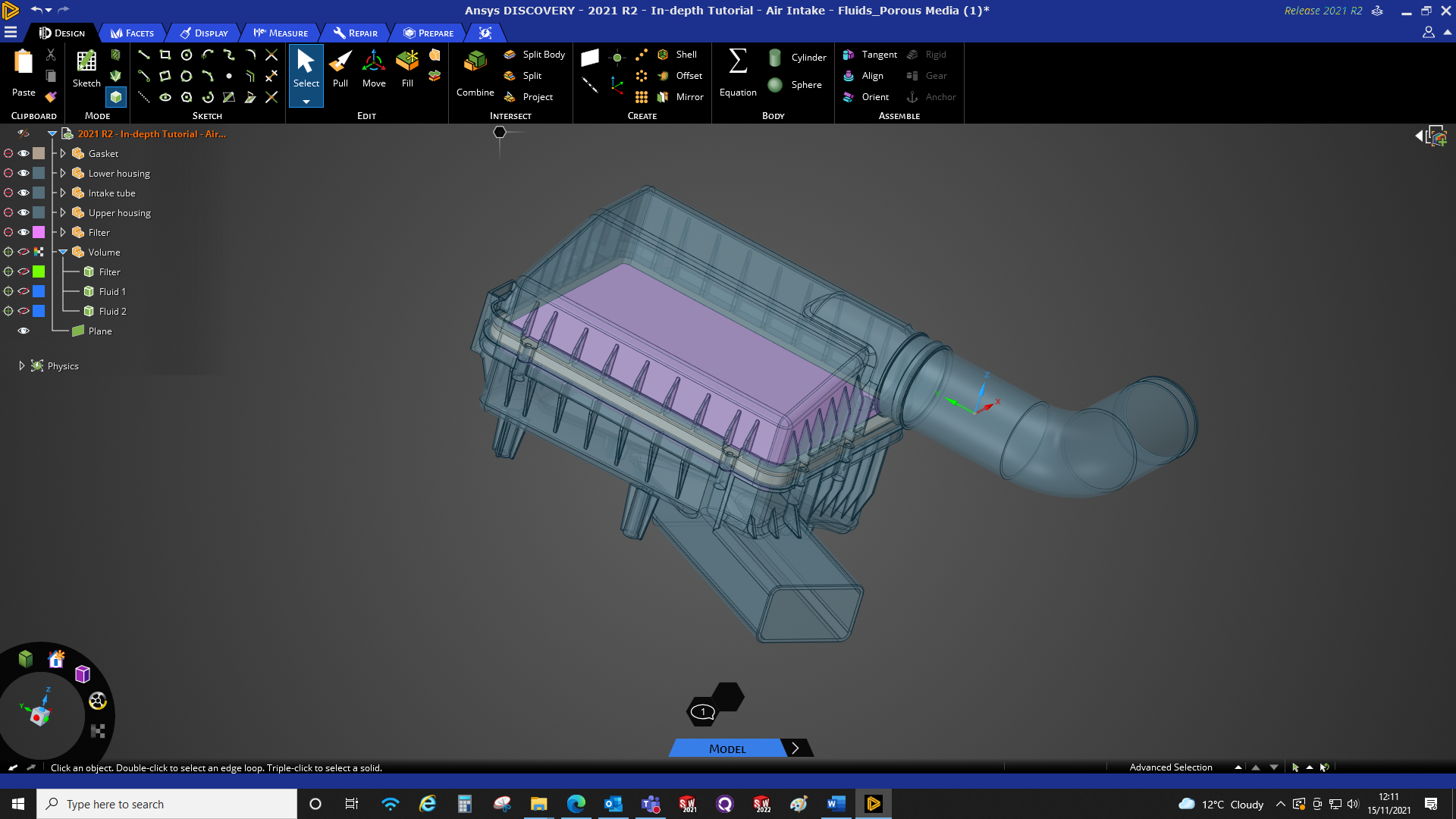Expand the Physics node
Image resolution: width=1456 pixels, height=819 pixels.
[21, 366]
